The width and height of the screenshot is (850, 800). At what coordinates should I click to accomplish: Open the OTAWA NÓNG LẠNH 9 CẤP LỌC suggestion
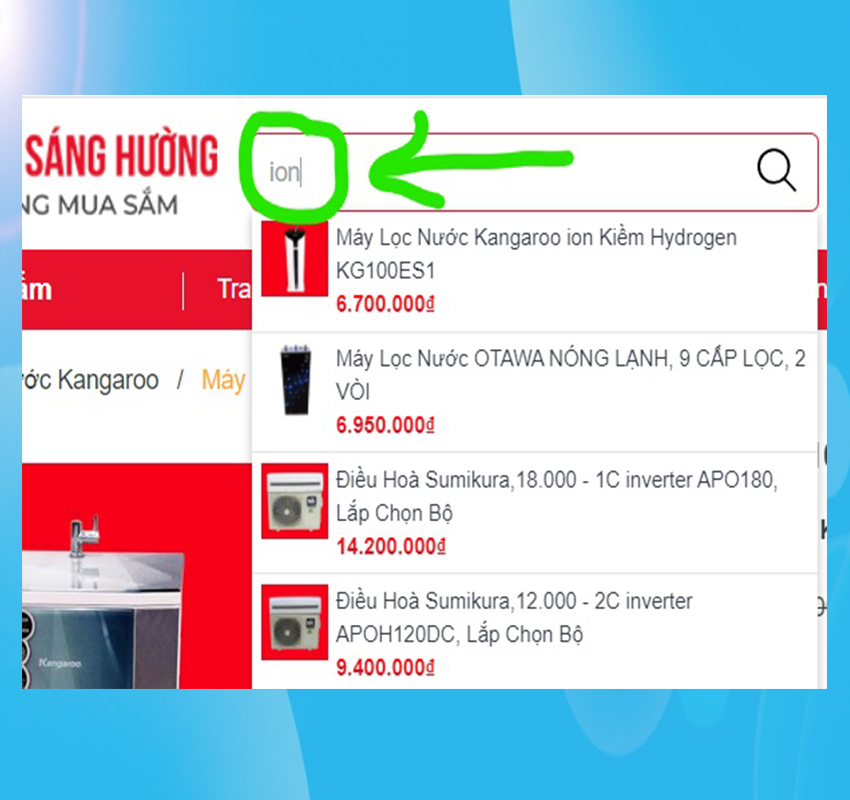coord(535,392)
